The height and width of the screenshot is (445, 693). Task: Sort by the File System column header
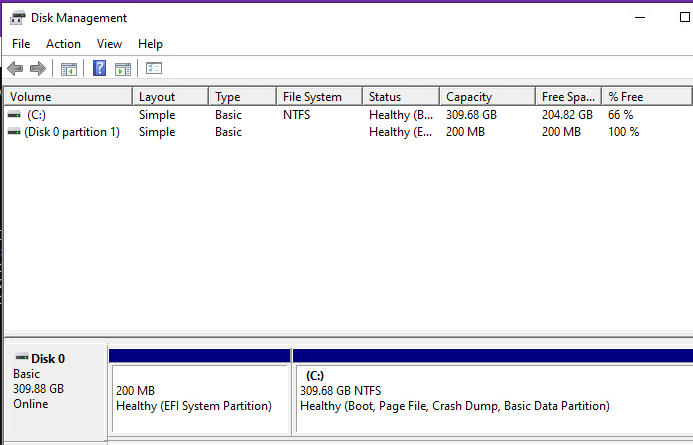[320, 96]
